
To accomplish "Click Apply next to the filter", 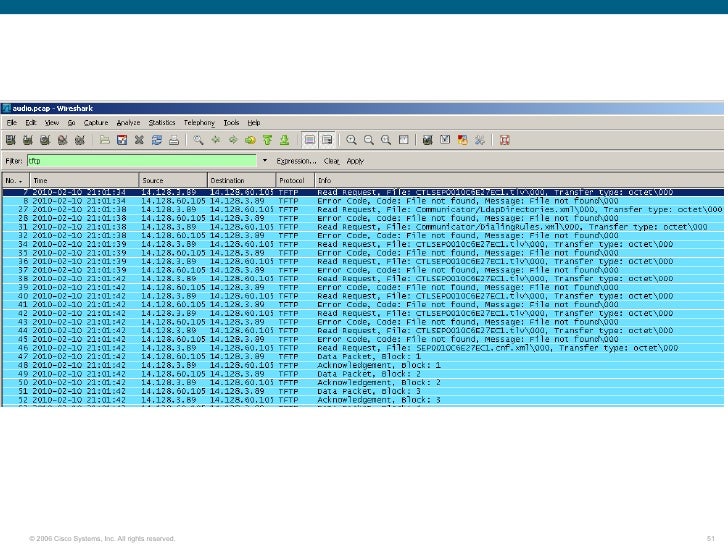I will [355, 161].
